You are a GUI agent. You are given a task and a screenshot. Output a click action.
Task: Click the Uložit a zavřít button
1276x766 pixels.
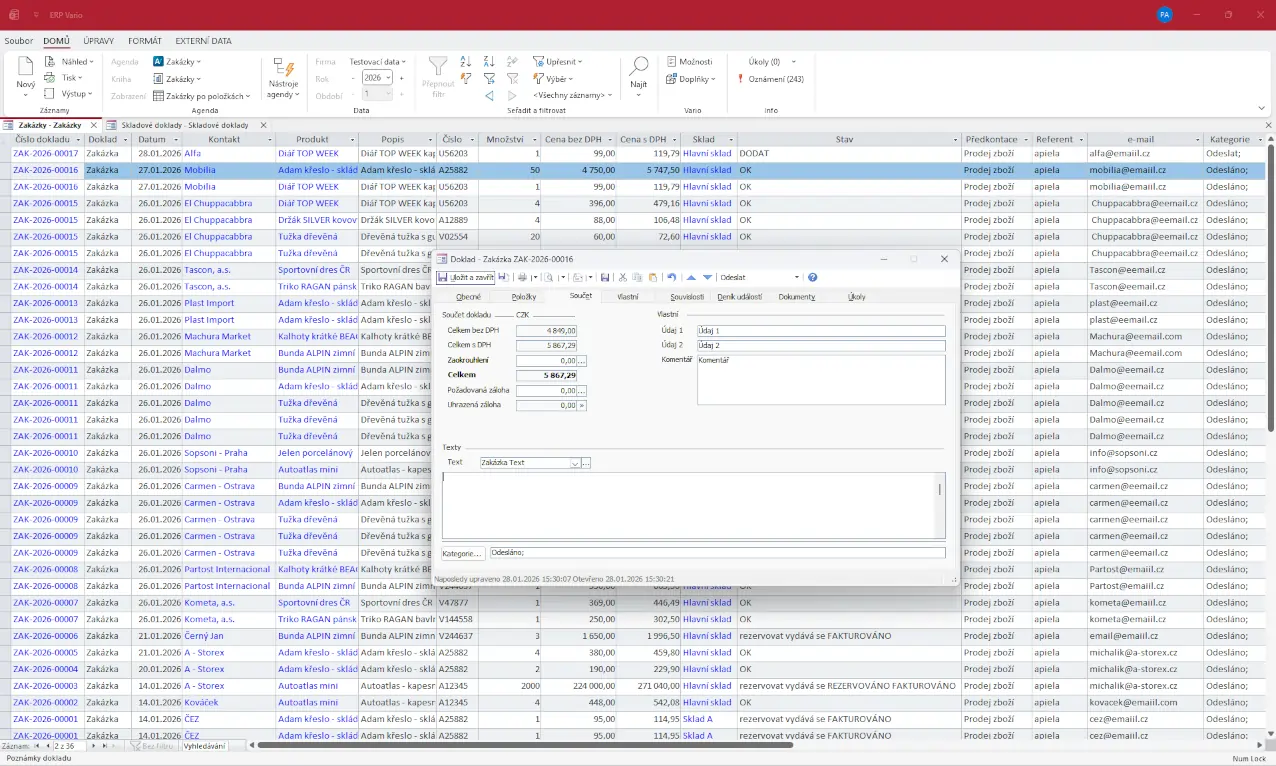pos(466,277)
